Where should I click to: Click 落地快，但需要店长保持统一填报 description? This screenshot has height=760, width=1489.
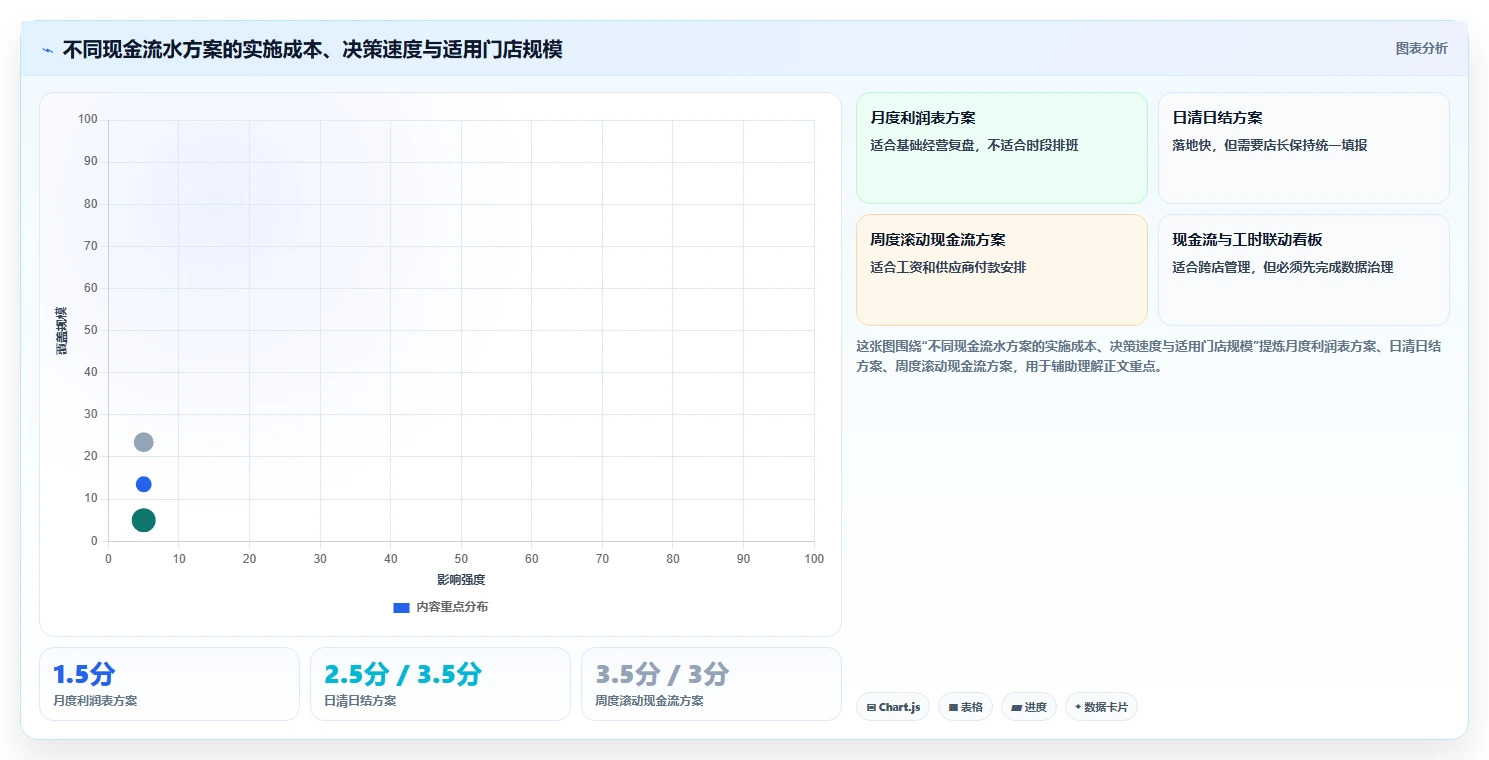1270,145
